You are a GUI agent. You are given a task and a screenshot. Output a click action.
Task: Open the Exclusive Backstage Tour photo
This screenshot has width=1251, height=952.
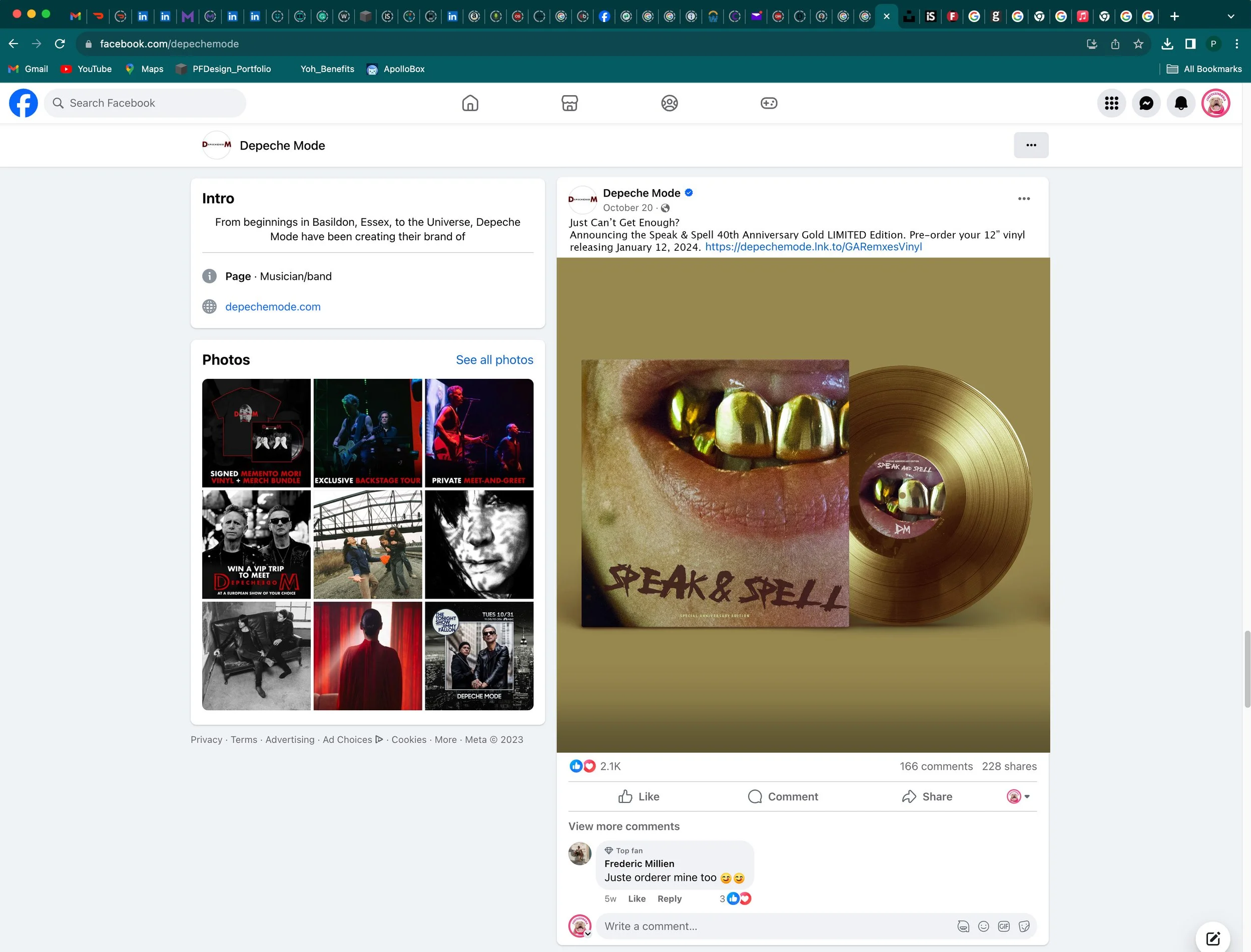point(368,433)
